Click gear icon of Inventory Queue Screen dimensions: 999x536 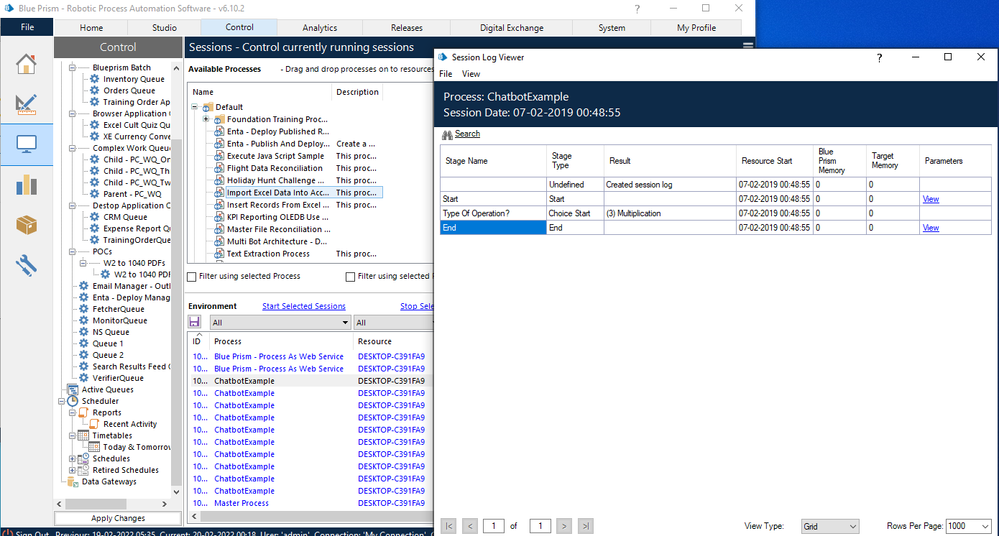[x=94, y=79]
